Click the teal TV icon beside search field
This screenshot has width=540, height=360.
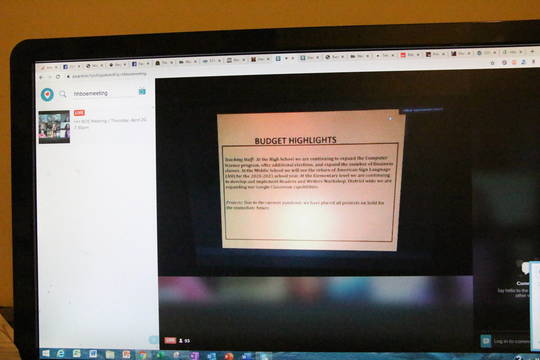tap(142, 92)
